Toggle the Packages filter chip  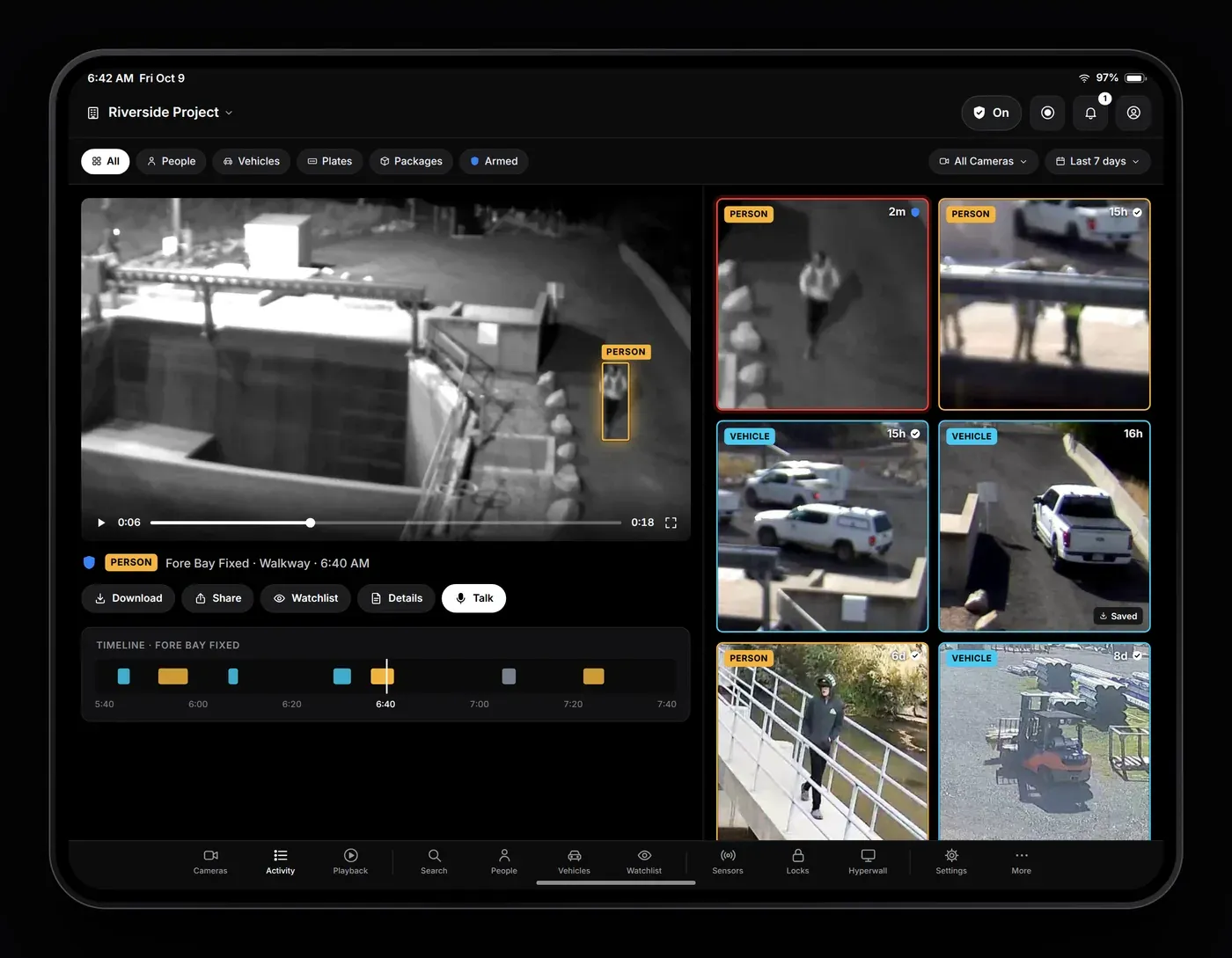[411, 161]
